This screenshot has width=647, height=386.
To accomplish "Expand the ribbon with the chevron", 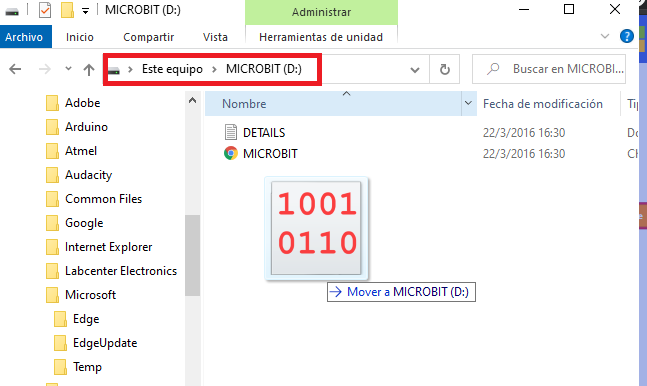I will (605, 36).
